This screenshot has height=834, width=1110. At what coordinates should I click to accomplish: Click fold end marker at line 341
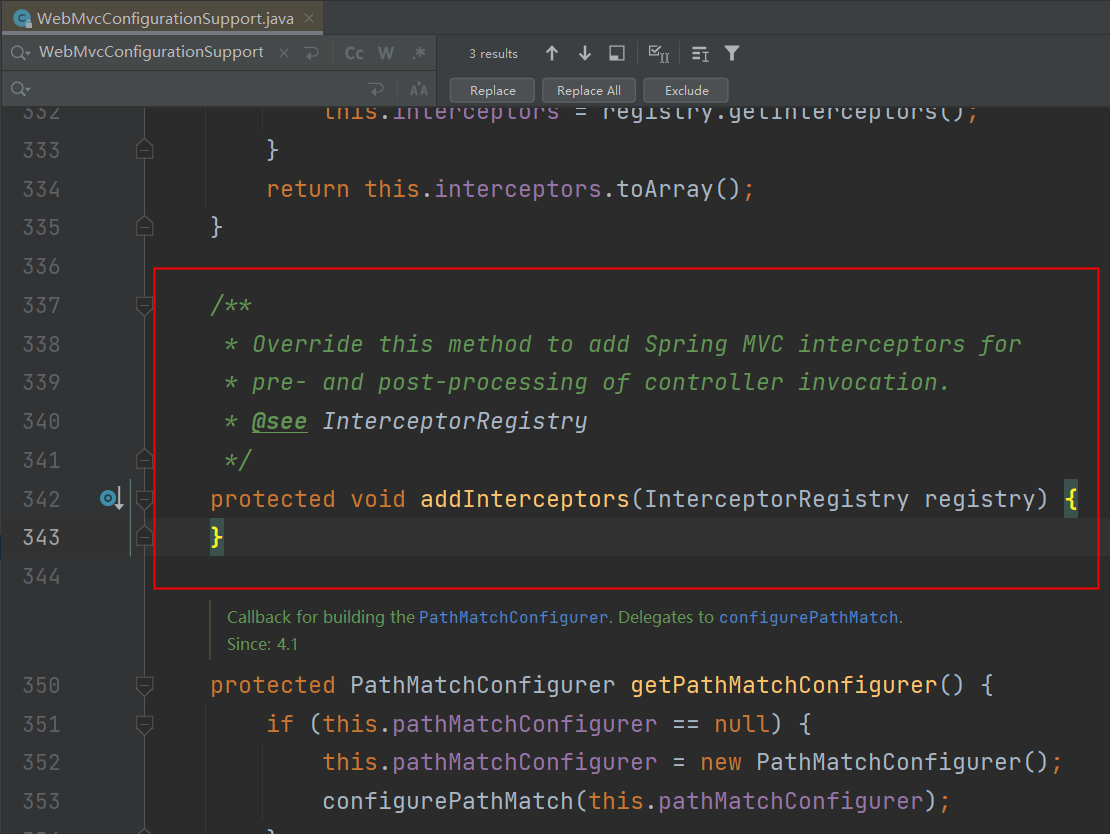tap(144, 460)
